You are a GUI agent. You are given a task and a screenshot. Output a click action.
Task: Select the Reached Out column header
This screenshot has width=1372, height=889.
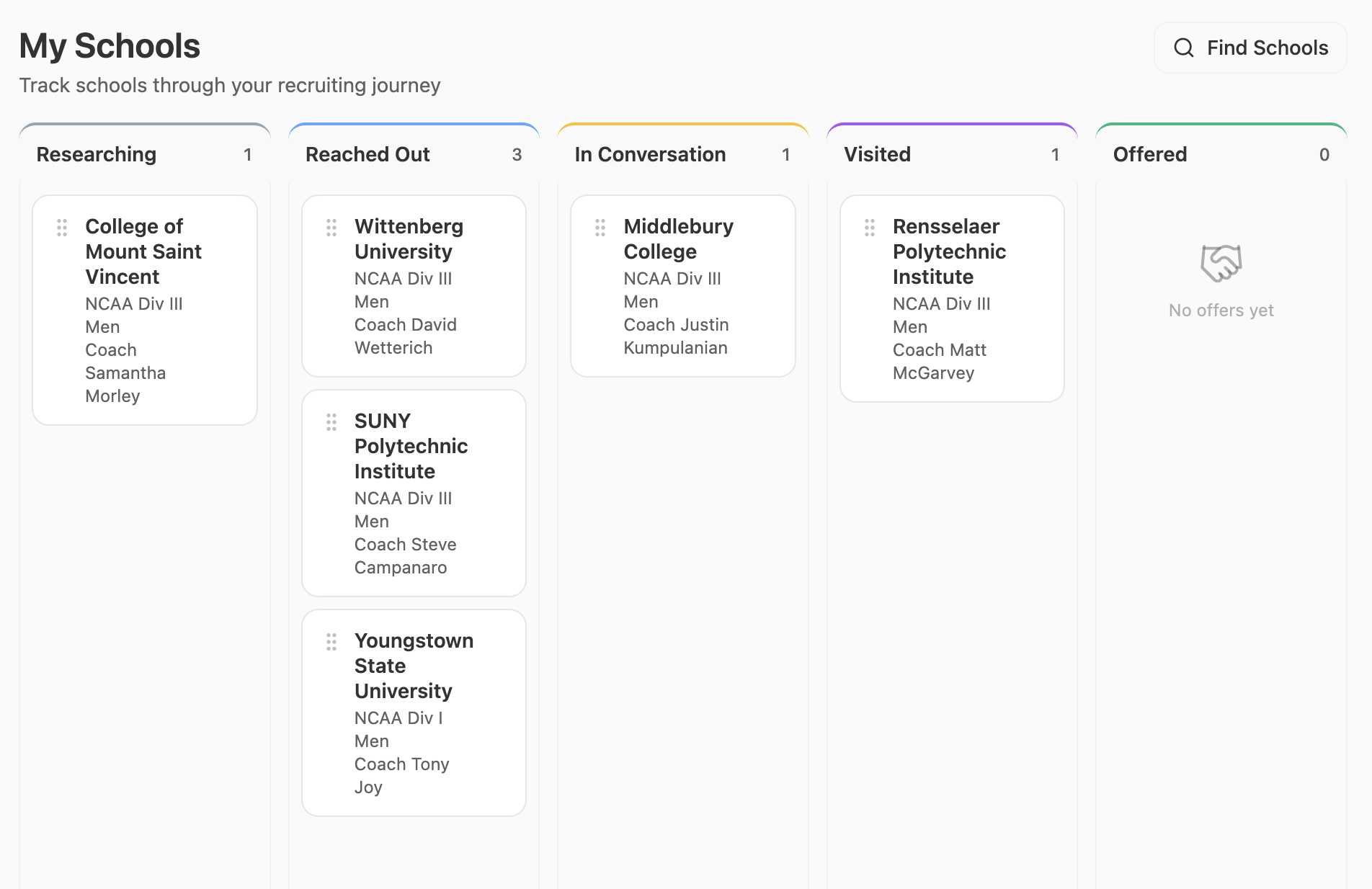(x=367, y=154)
